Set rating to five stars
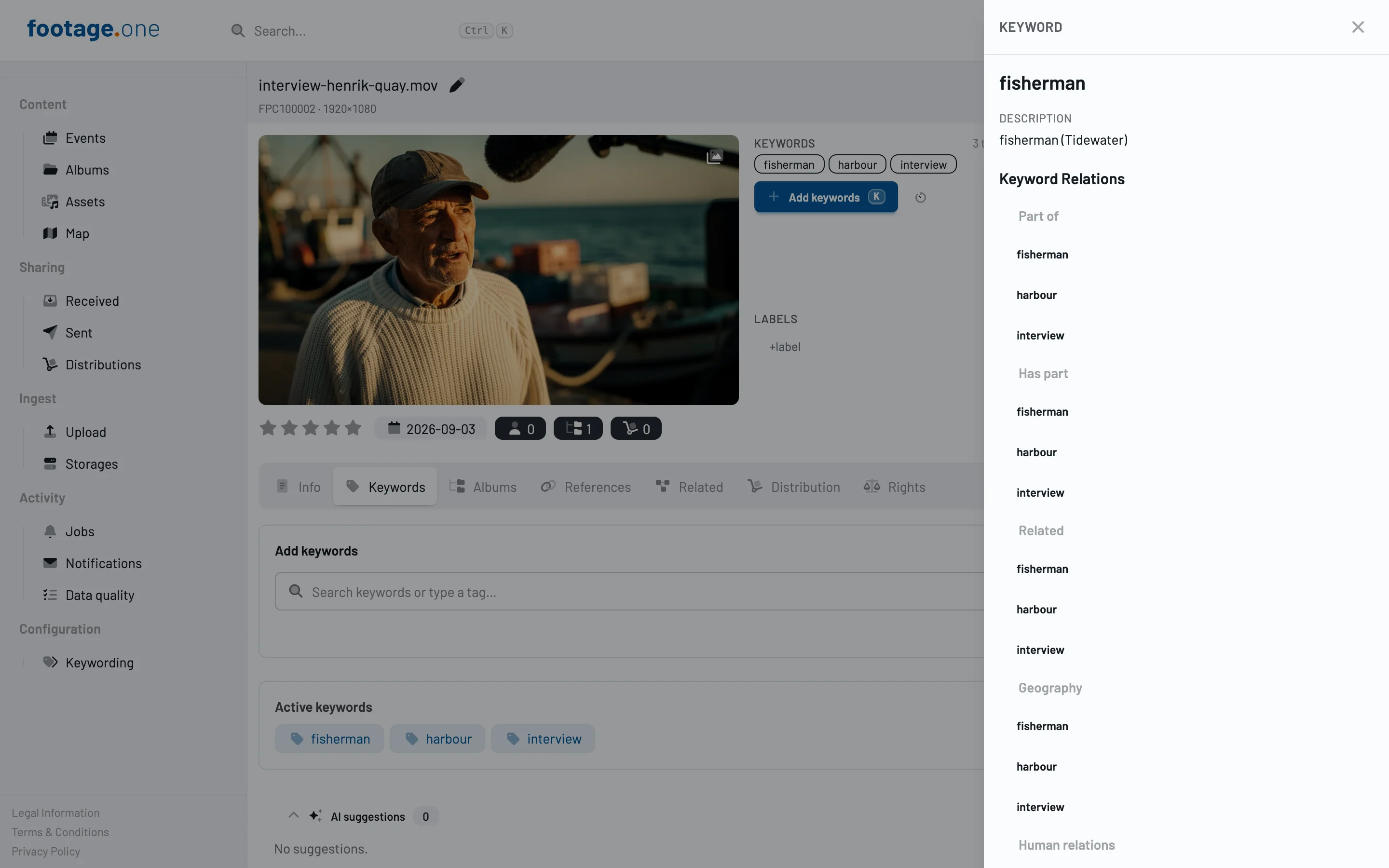 353,428
